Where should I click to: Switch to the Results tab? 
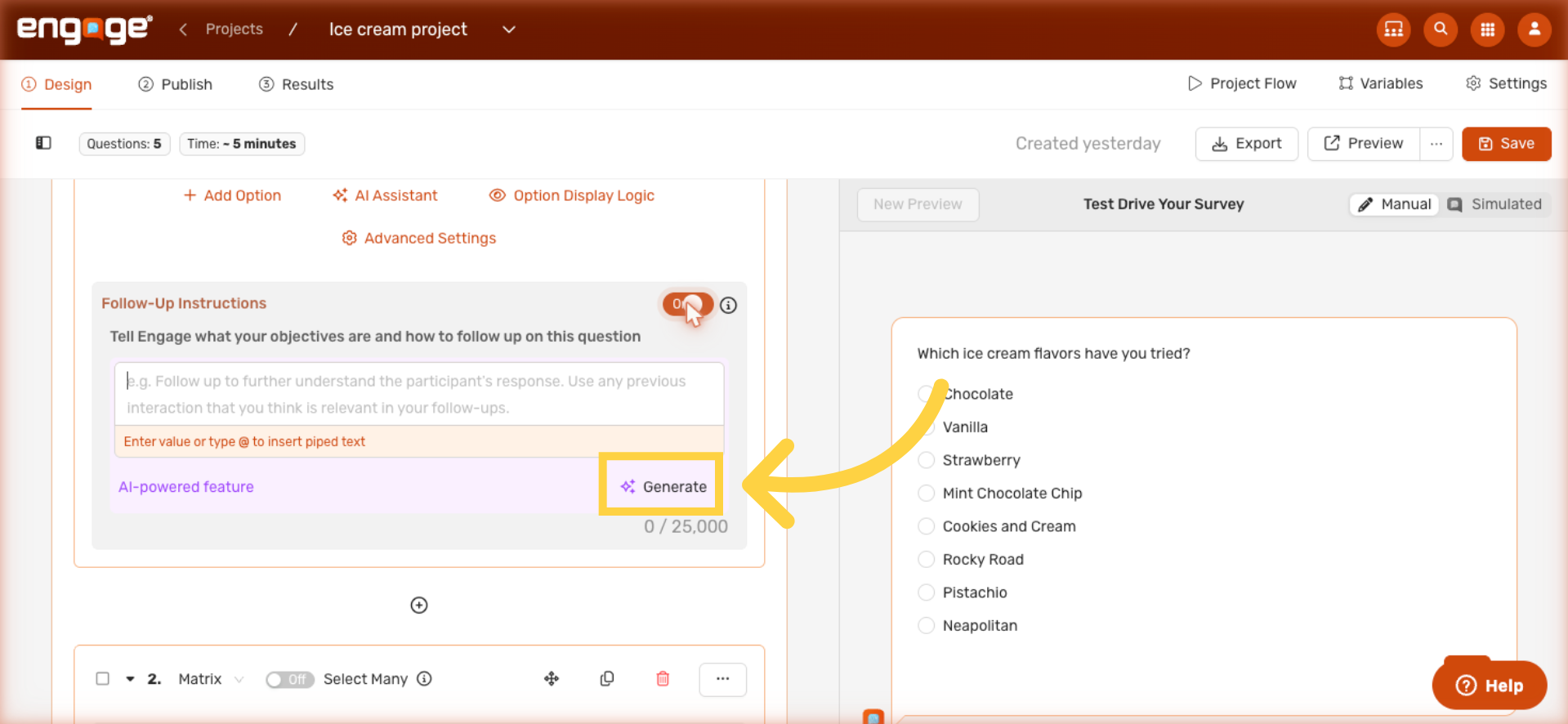[x=296, y=84]
